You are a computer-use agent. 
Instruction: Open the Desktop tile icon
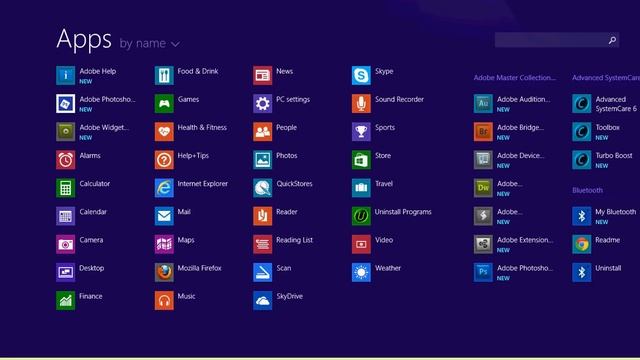pos(65,272)
